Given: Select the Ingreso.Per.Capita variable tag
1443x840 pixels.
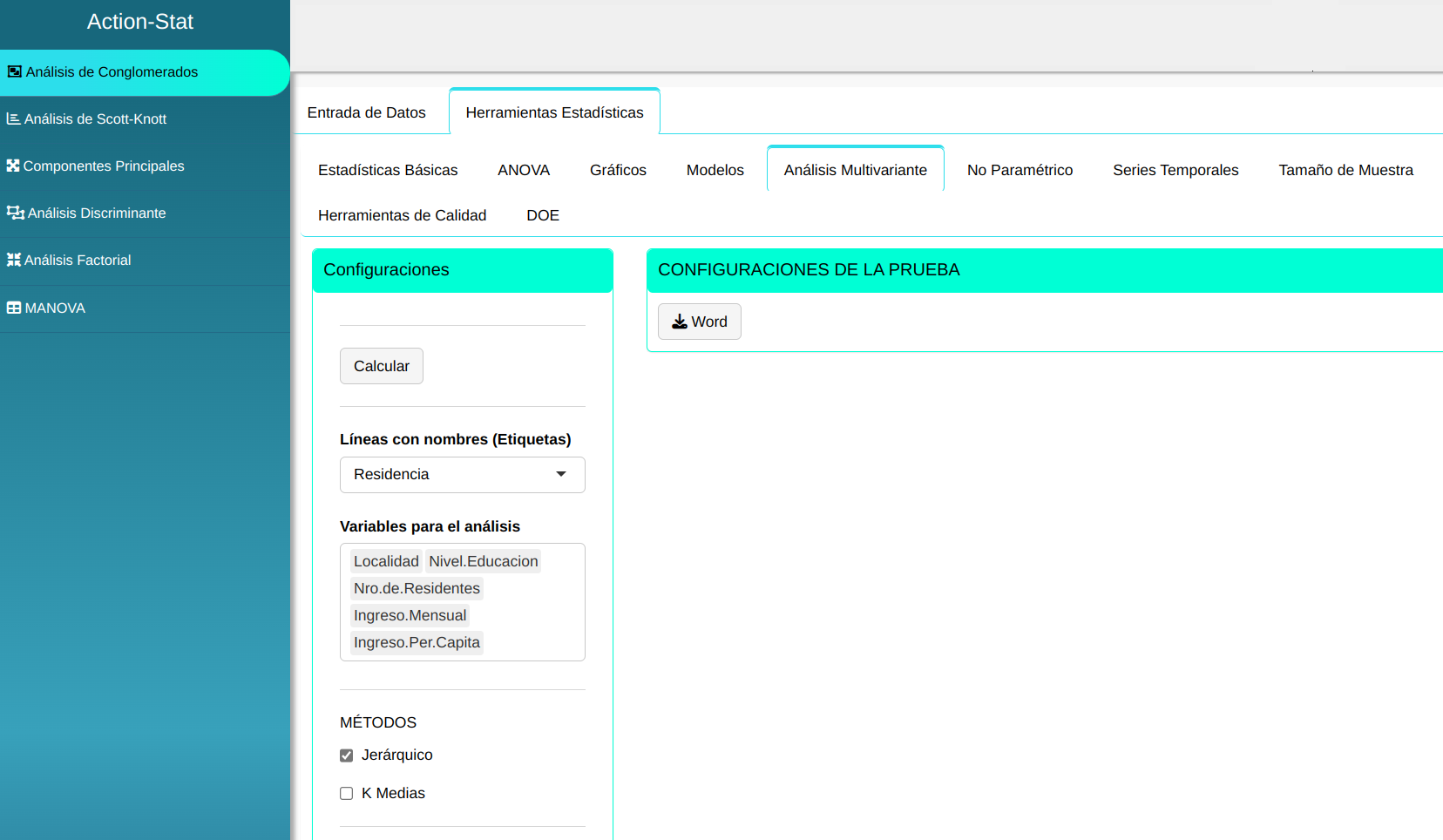Looking at the screenshot, I should tap(417, 643).
